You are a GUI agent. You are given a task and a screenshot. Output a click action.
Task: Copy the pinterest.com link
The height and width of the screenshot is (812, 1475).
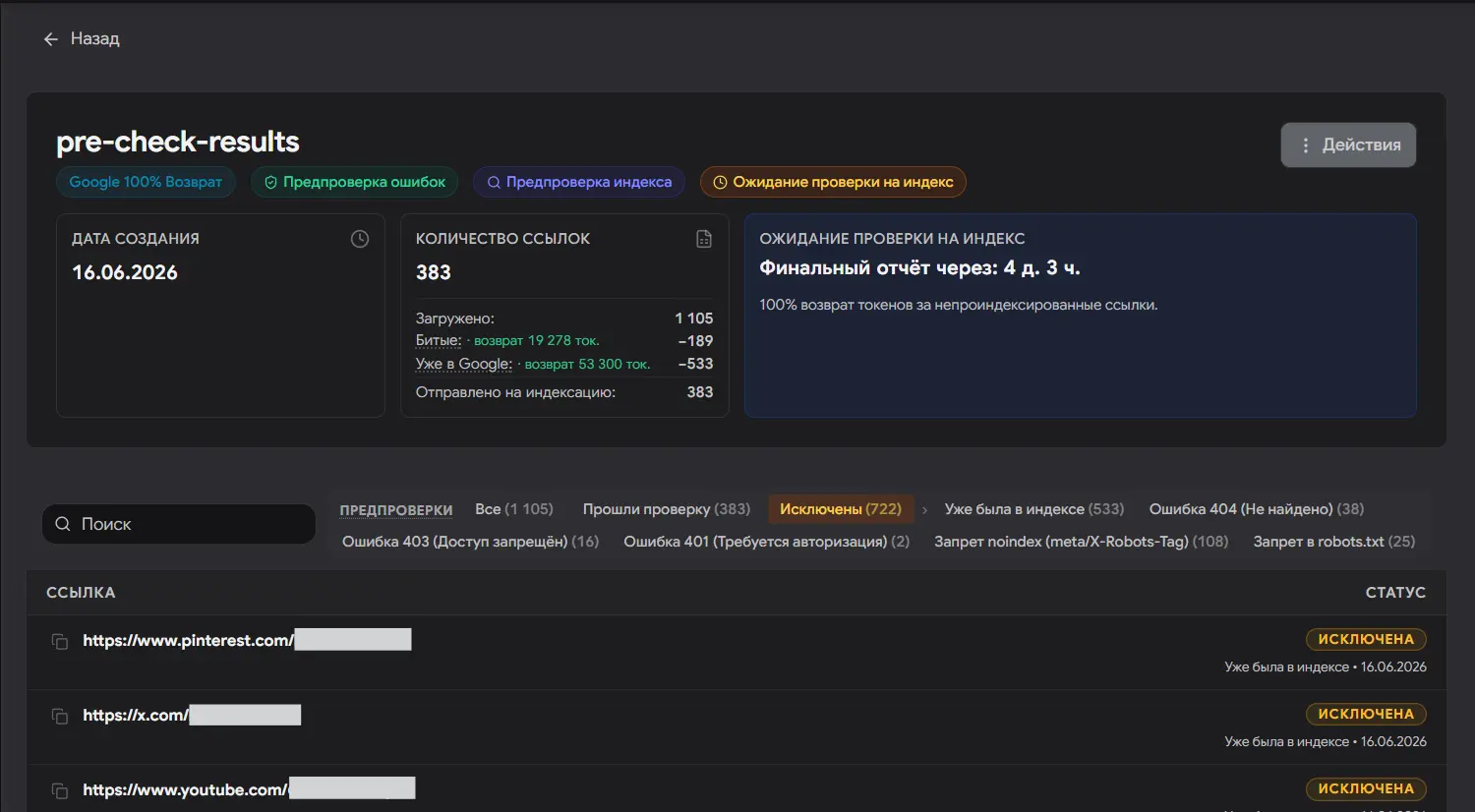(x=60, y=641)
